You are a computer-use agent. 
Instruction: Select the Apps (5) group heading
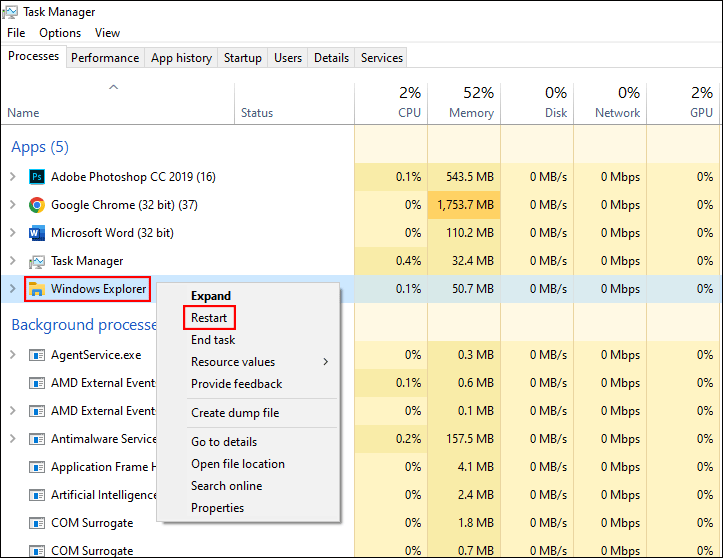pyautogui.click(x=40, y=147)
